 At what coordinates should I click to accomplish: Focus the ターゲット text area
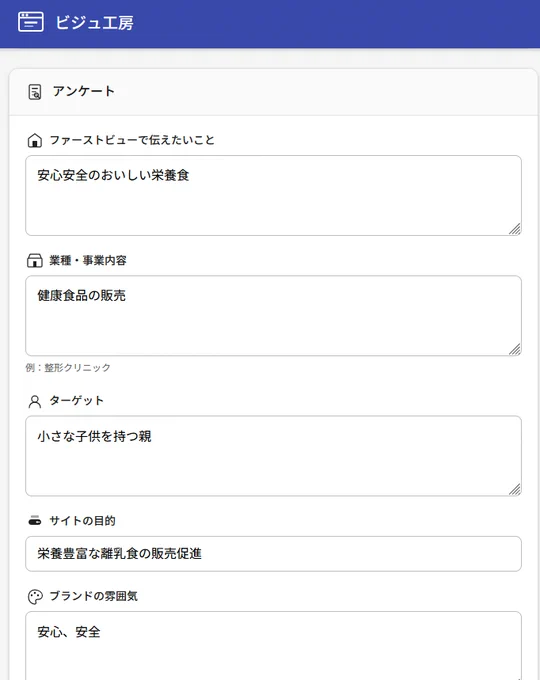coord(273,456)
